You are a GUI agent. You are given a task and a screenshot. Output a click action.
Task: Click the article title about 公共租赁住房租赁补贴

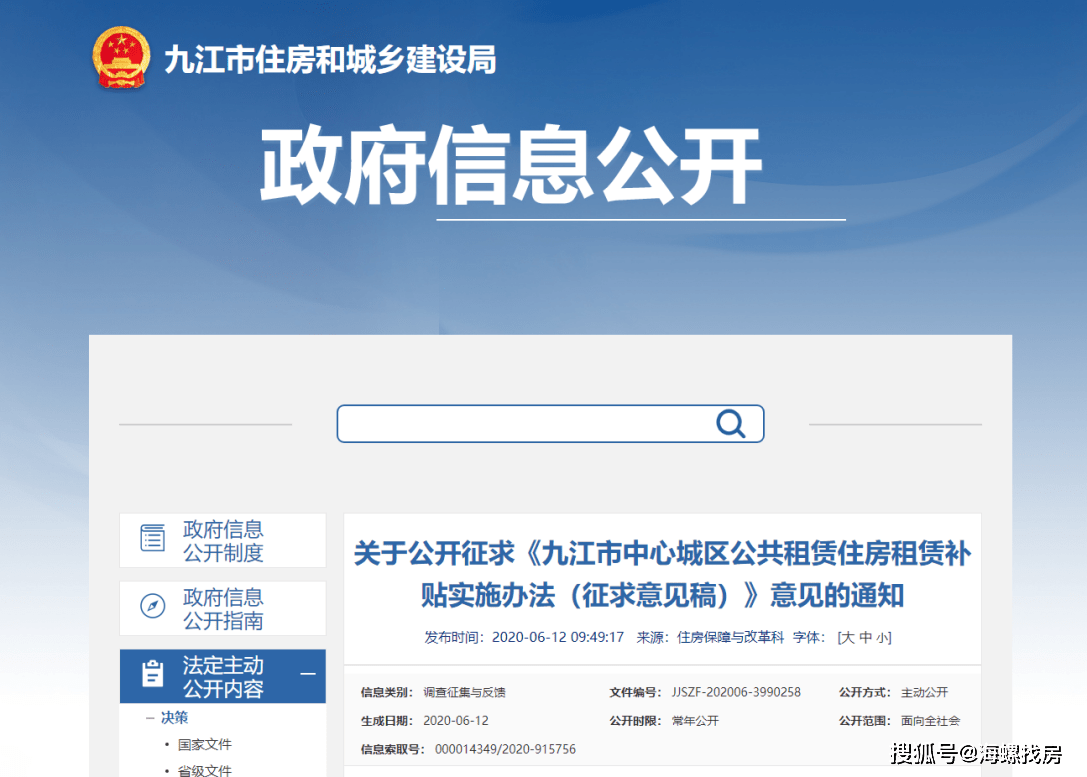[x=662, y=574]
